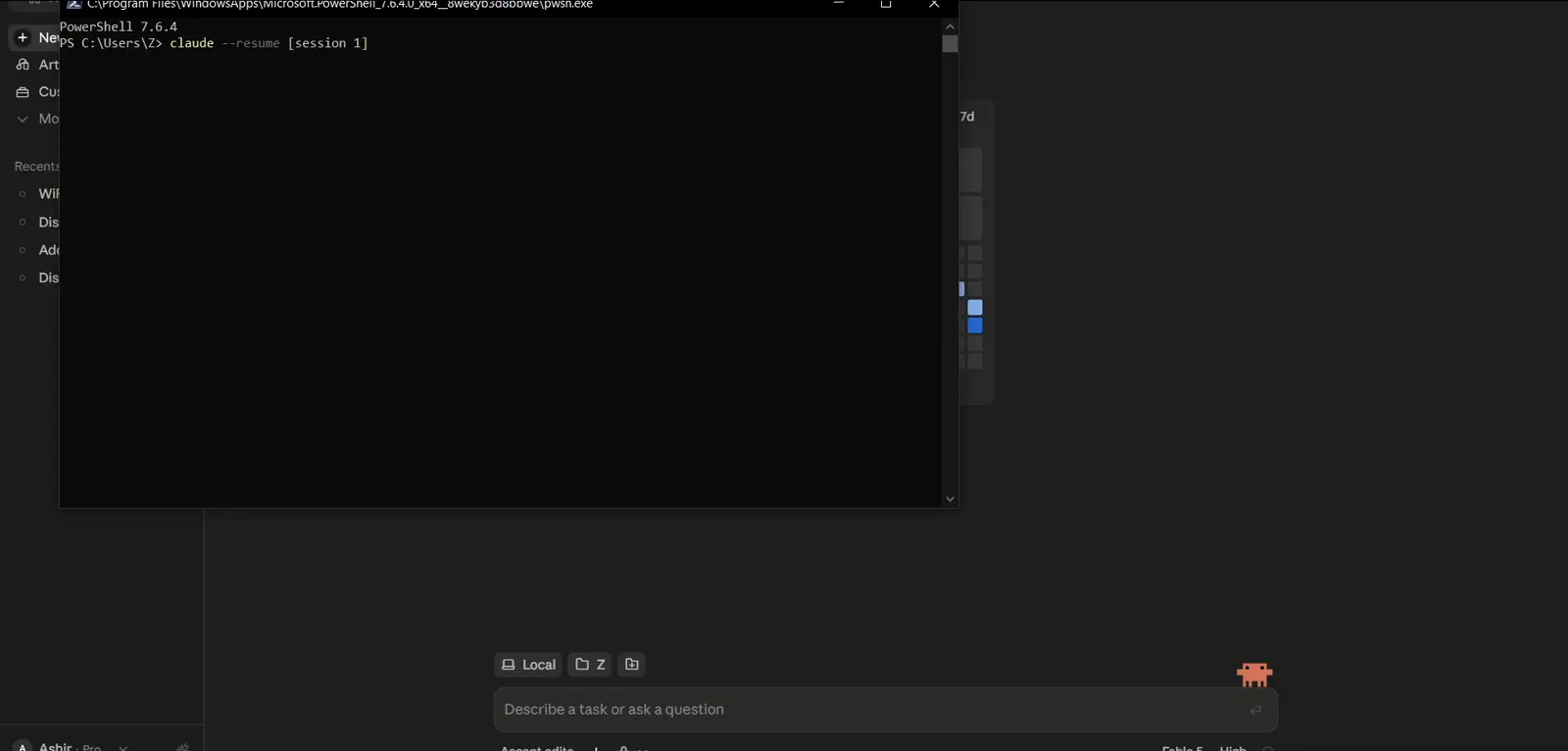Screen dimensions: 1568x751
Task: Click '[session 1]' in the PowerShell window
Action: 327,43
